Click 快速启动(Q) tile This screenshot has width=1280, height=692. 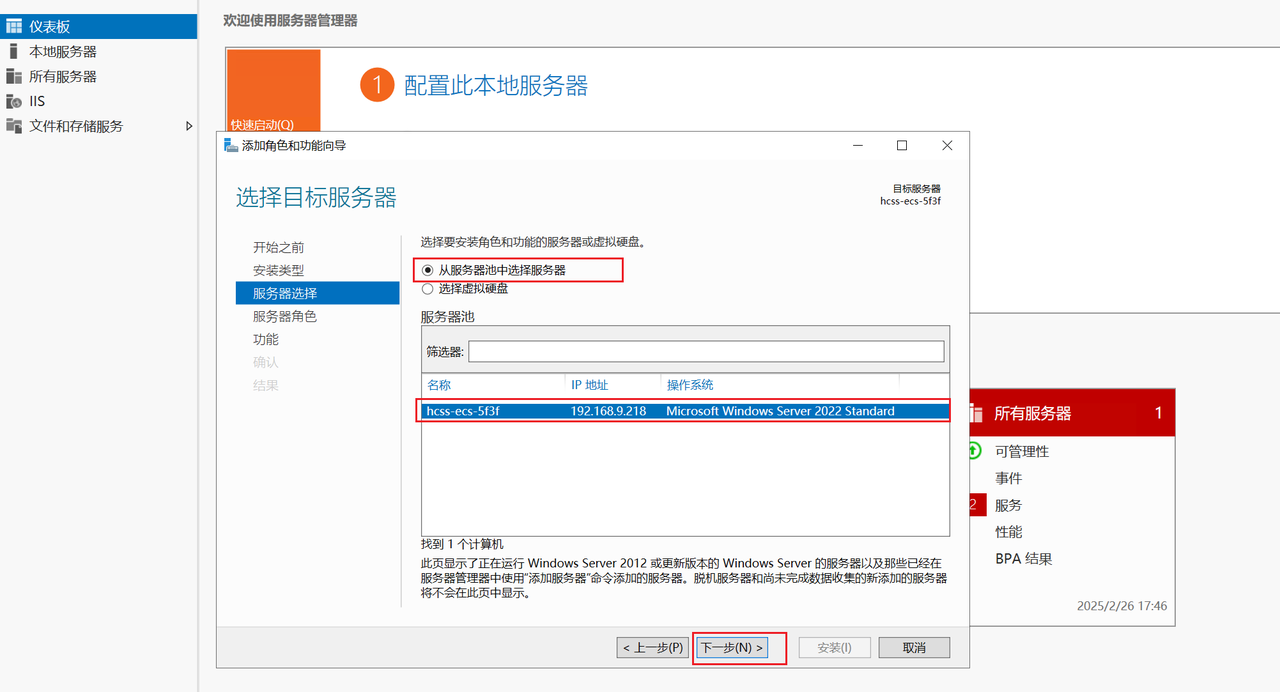tap(273, 90)
